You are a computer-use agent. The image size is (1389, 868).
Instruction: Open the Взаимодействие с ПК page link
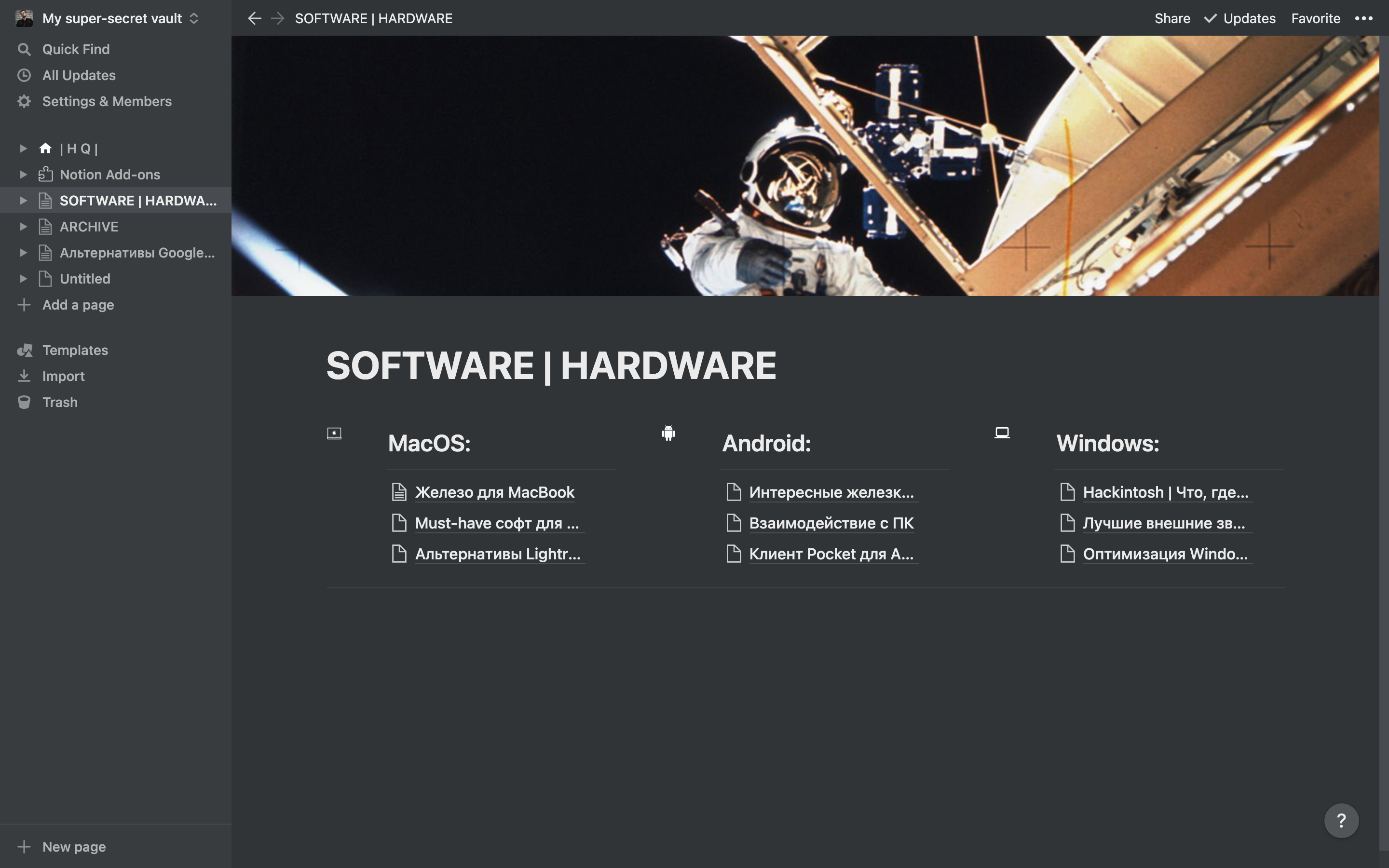tap(831, 524)
